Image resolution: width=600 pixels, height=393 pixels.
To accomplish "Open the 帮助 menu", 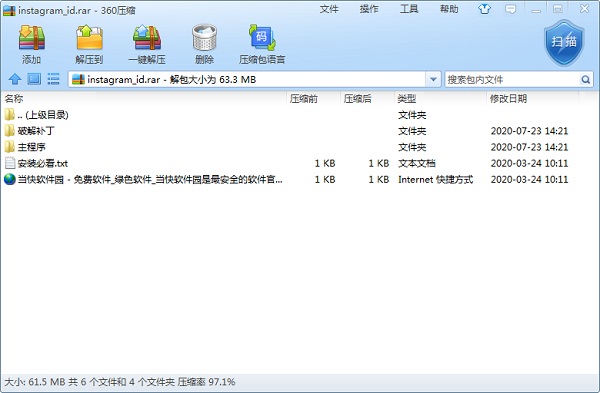I will click(x=449, y=9).
